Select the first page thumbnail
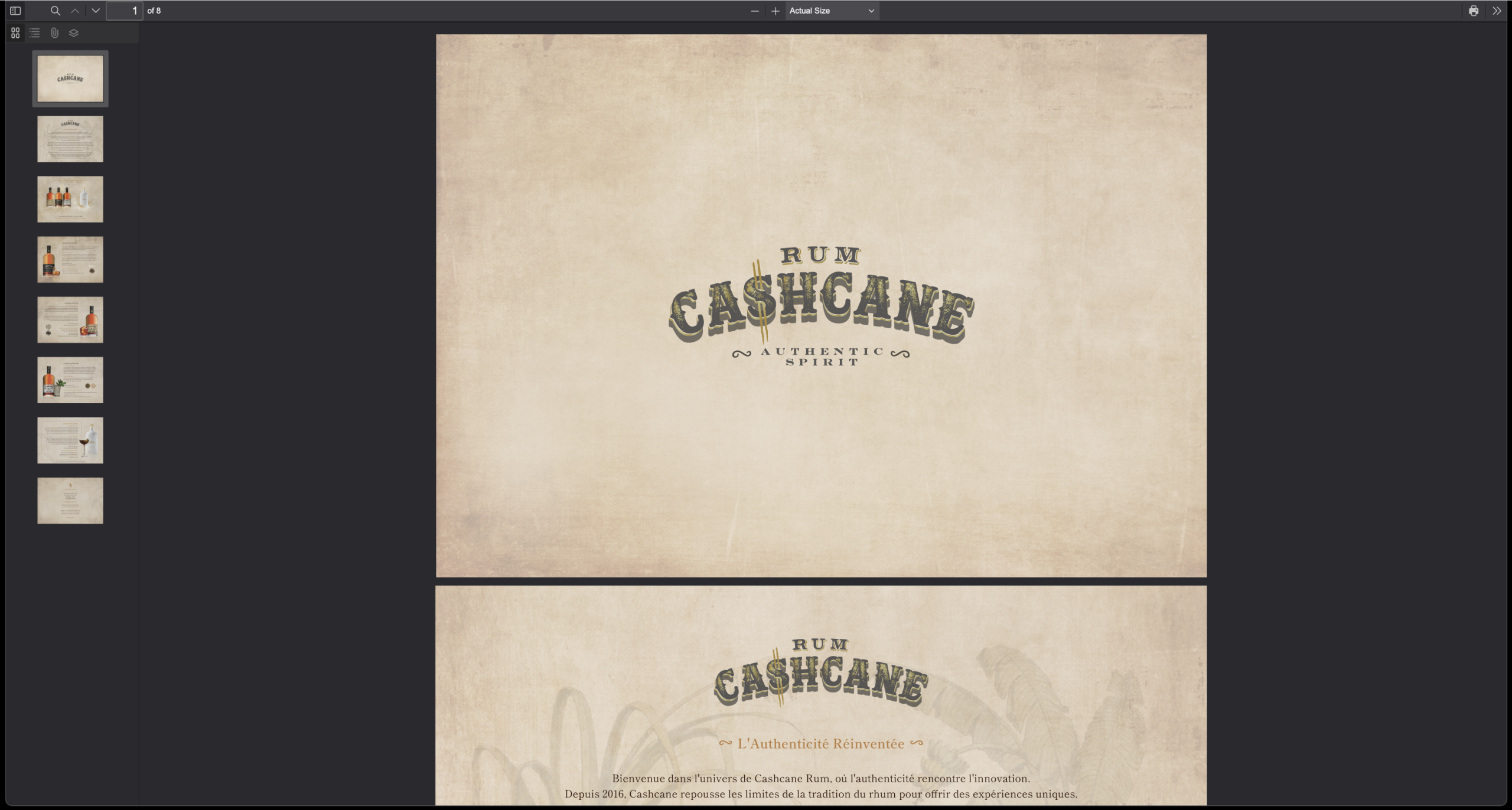The width and height of the screenshot is (1512, 810). (x=70, y=79)
